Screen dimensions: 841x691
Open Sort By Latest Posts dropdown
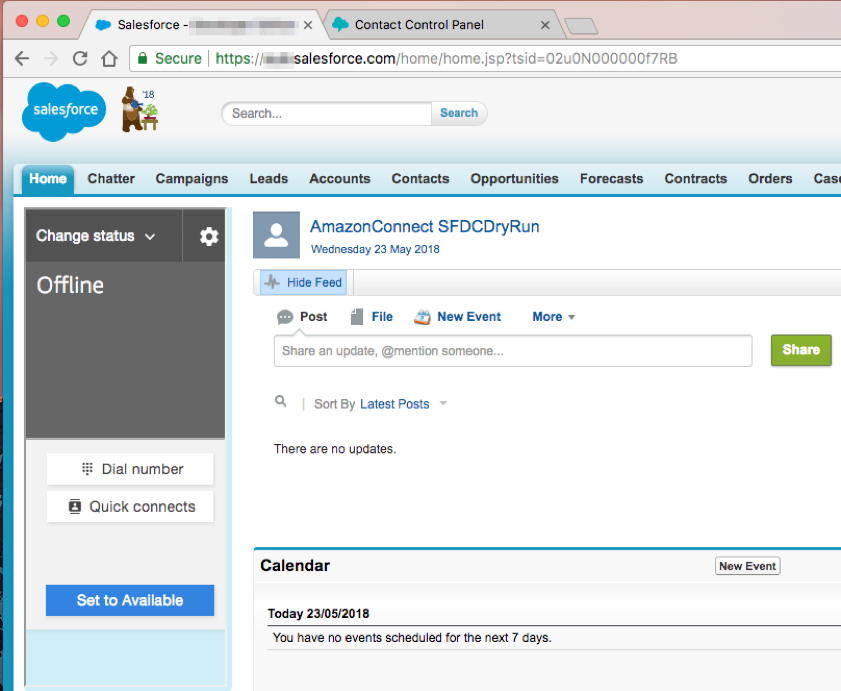click(x=403, y=404)
